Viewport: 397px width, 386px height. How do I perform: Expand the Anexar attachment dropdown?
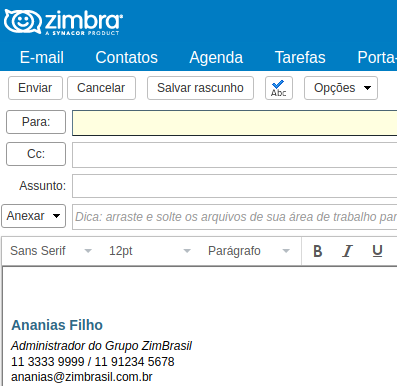[33, 216]
